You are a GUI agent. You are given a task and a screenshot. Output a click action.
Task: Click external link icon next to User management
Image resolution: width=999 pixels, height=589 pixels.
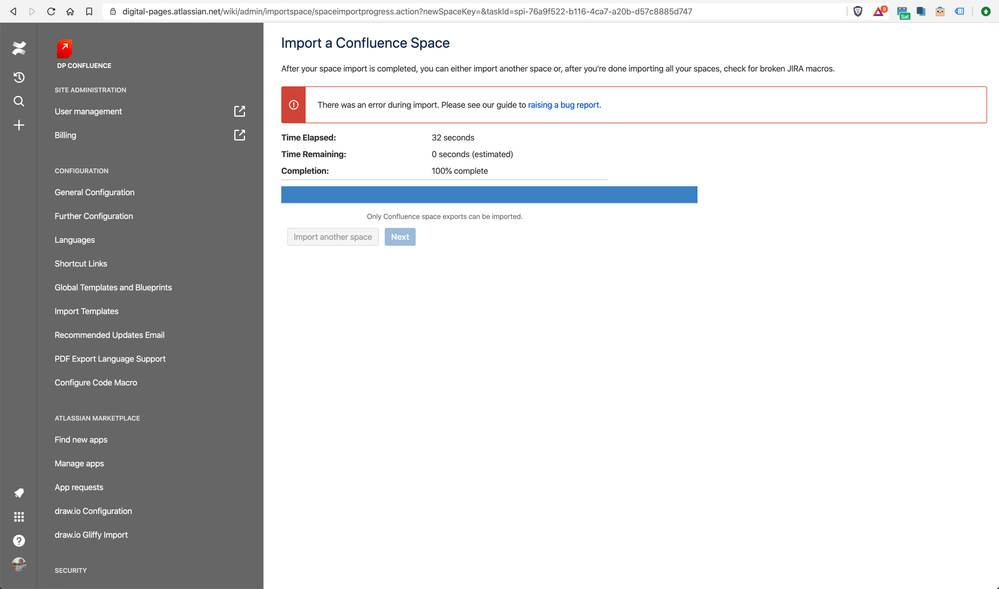[240, 112]
